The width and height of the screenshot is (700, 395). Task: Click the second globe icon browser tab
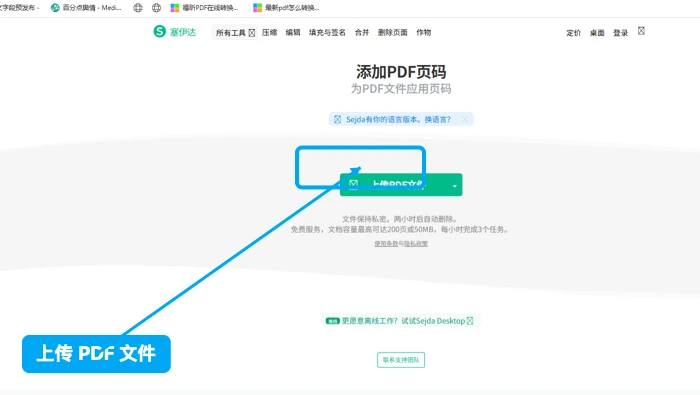tap(156, 8)
